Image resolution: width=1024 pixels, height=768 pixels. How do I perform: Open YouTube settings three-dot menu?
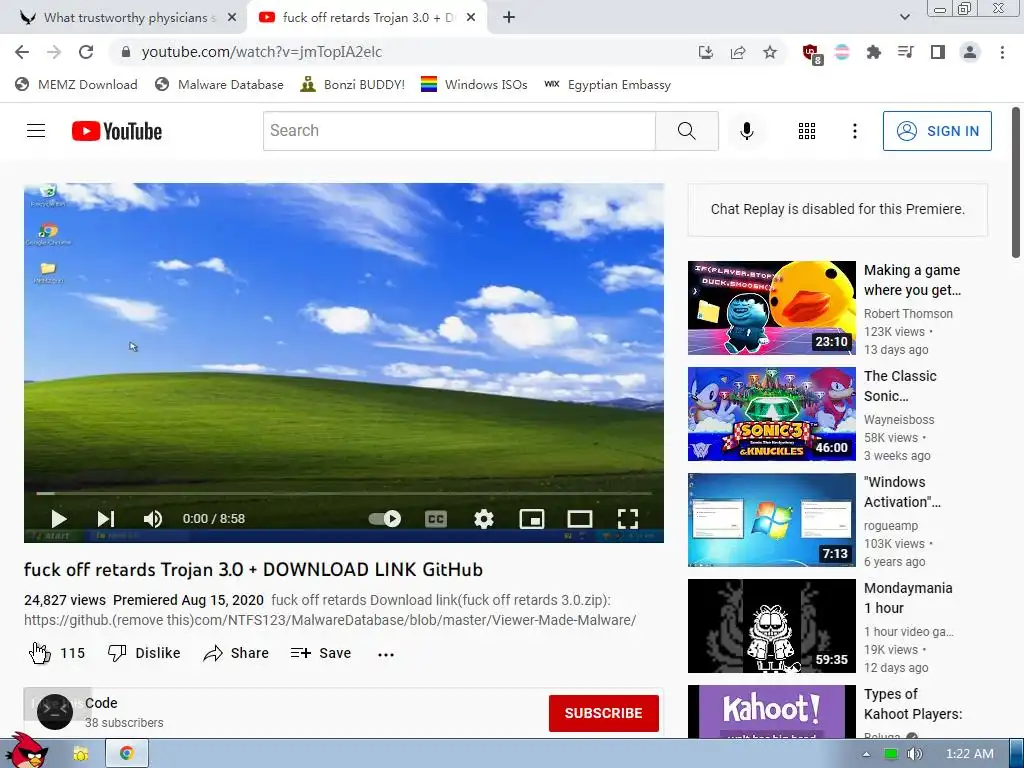point(855,131)
